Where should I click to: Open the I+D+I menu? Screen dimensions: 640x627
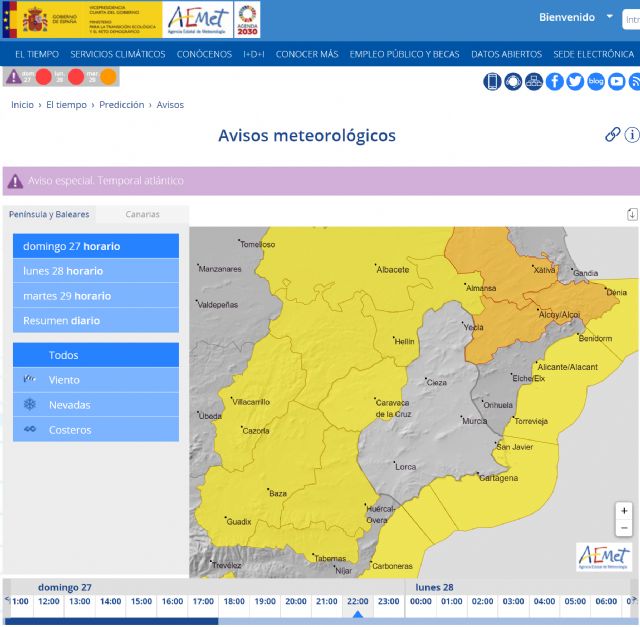[x=253, y=54]
